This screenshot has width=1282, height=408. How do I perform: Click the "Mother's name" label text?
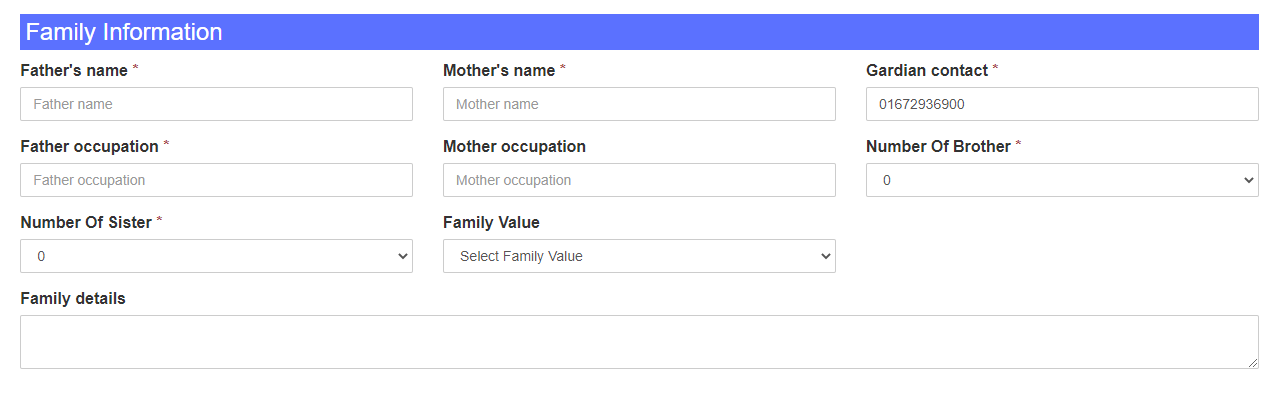499,70
